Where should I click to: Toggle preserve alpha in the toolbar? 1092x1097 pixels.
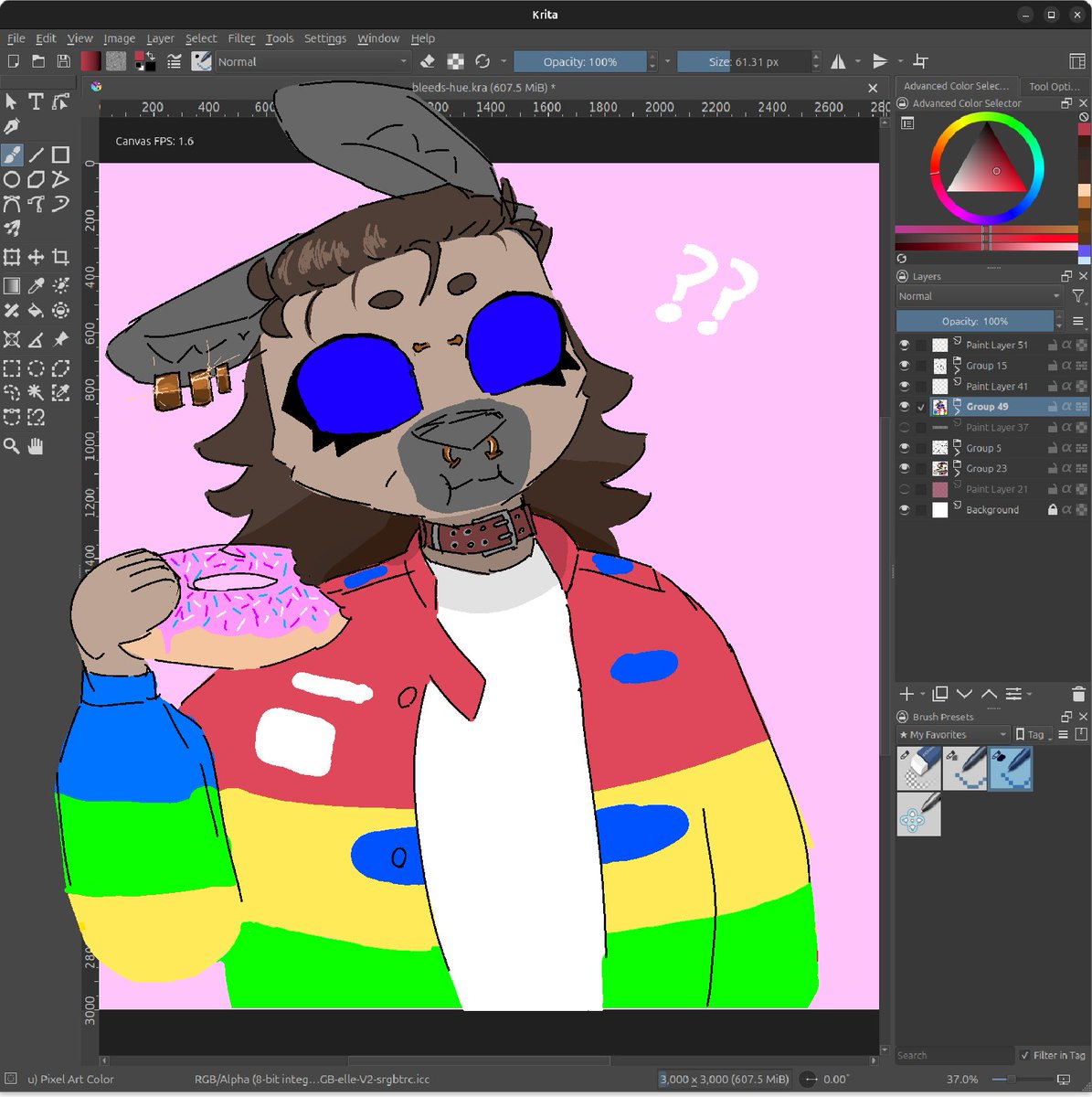click(x=455, y=61)
